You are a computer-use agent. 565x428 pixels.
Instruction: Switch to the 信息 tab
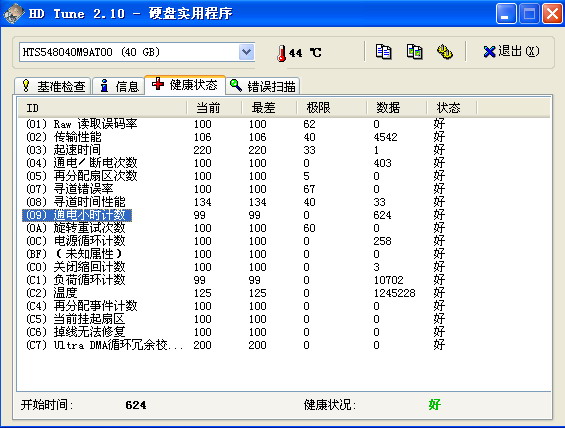(119, 86)
